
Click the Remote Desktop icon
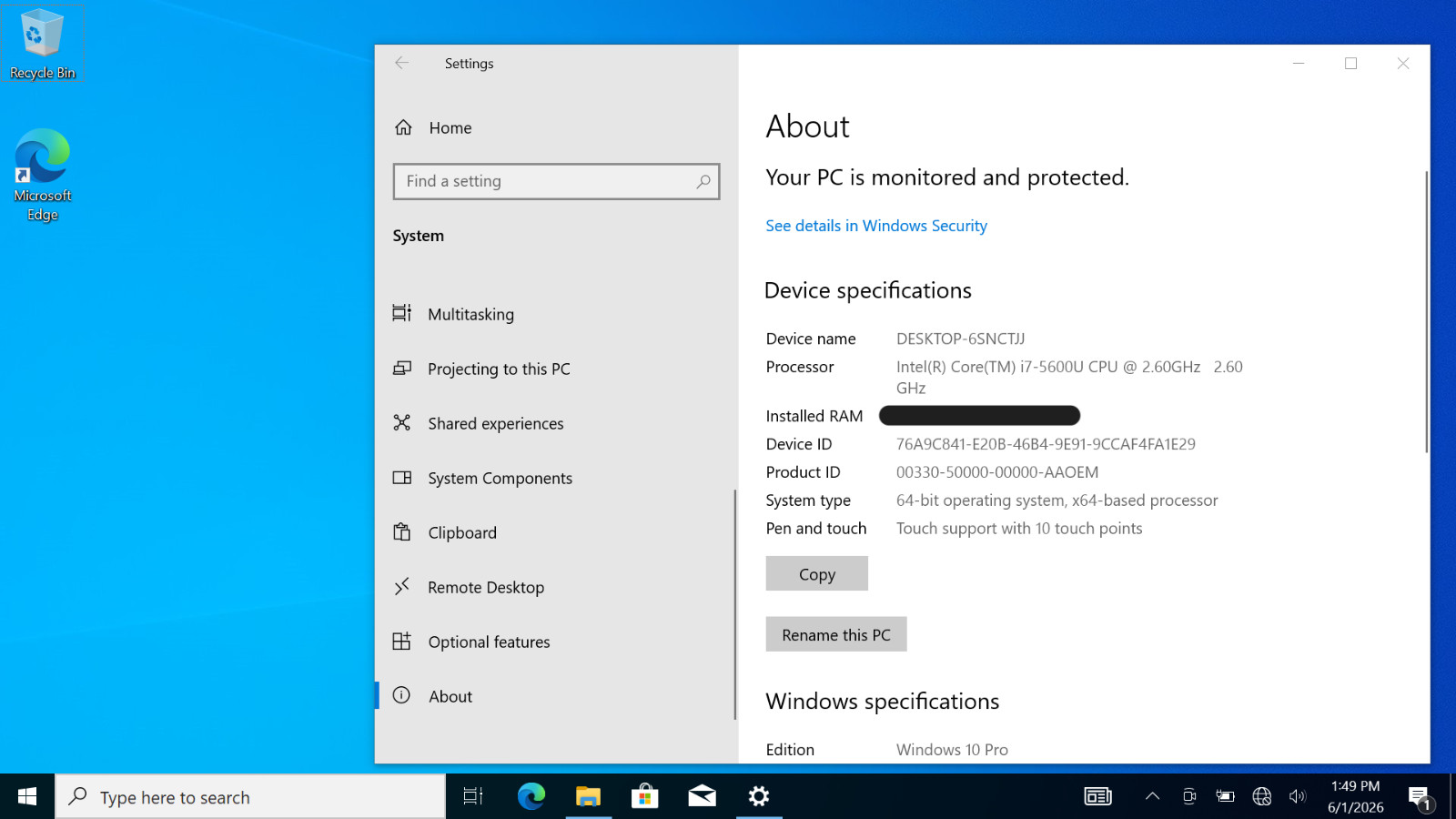point(401,586)
